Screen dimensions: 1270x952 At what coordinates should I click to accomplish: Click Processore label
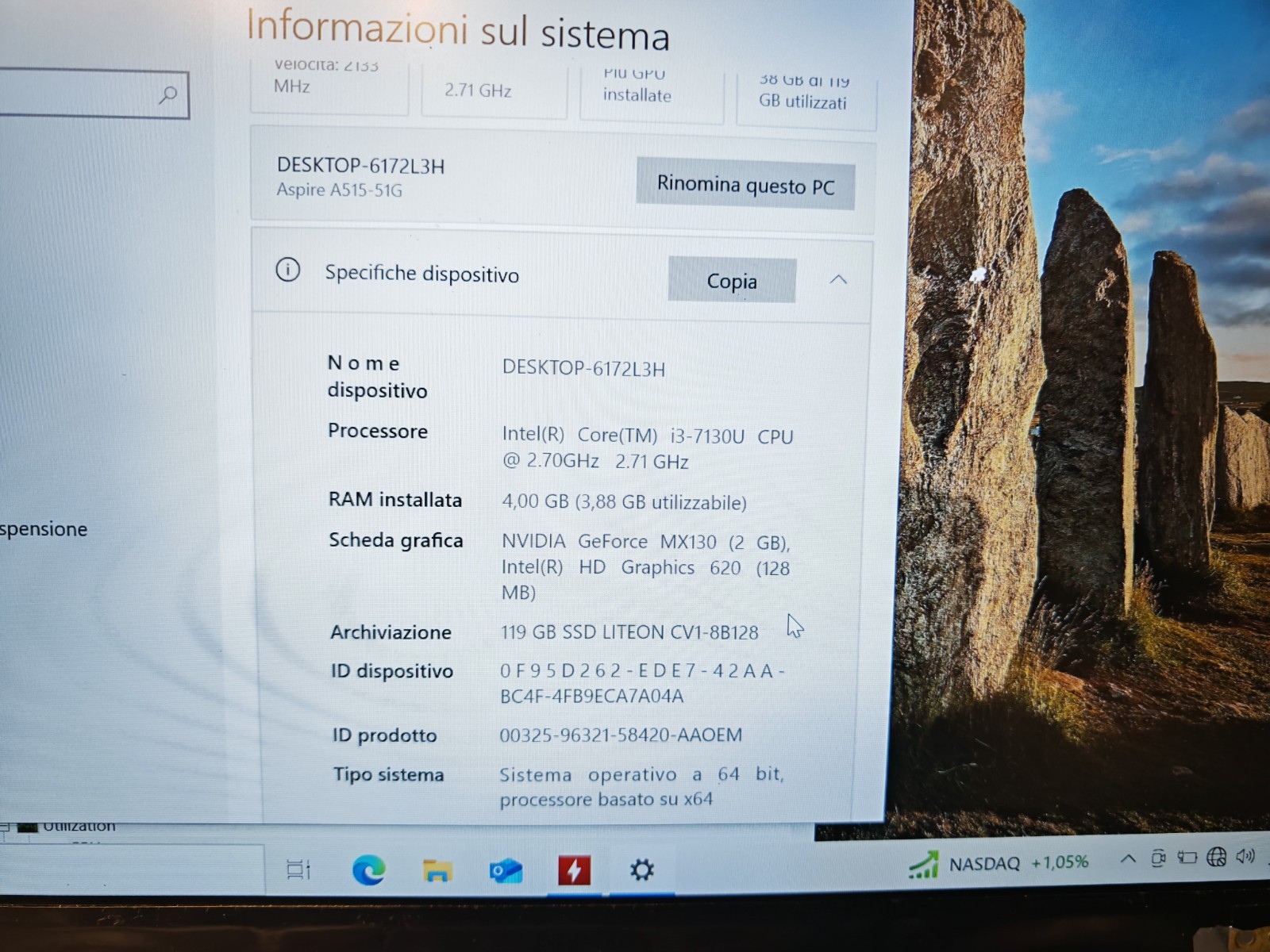[378, 431]
